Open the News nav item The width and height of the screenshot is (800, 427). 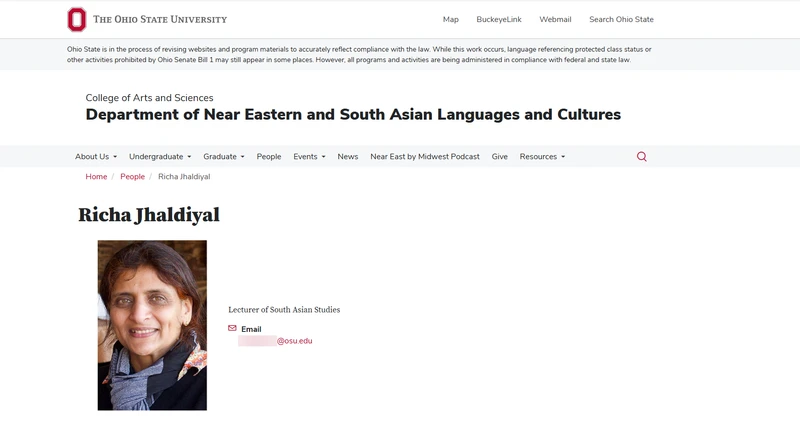[347, 157]
